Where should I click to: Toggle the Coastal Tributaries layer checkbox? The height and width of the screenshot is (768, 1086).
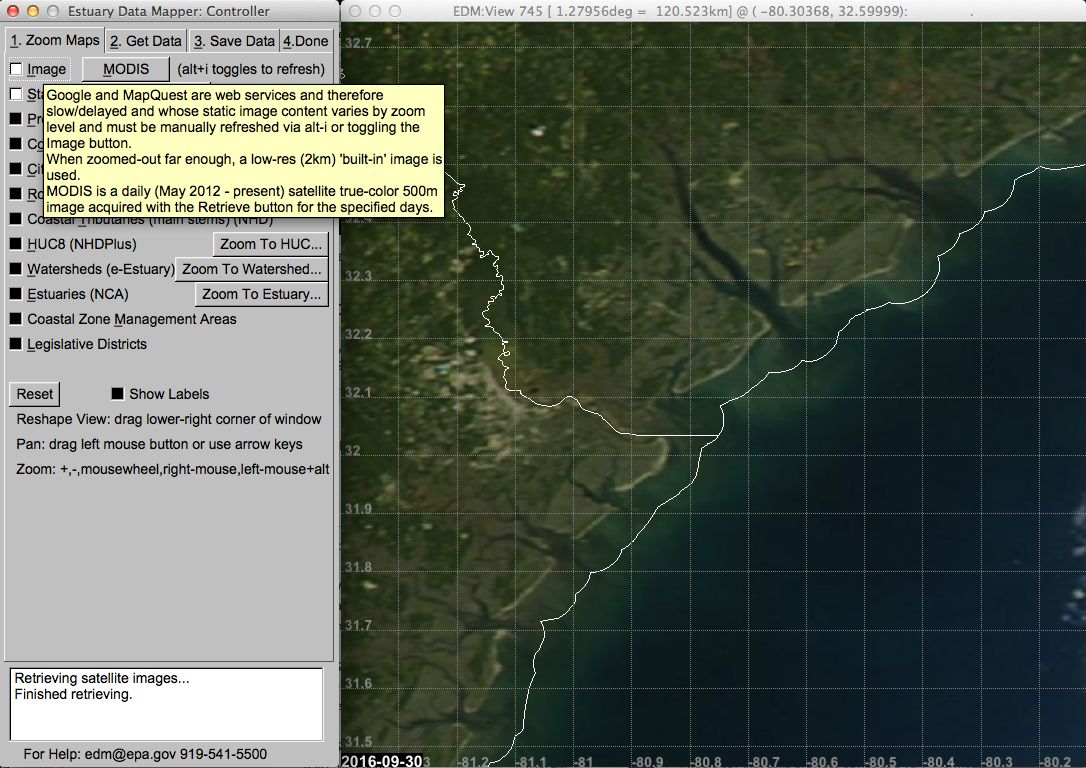pyautogui.click(x=16, y=219)
